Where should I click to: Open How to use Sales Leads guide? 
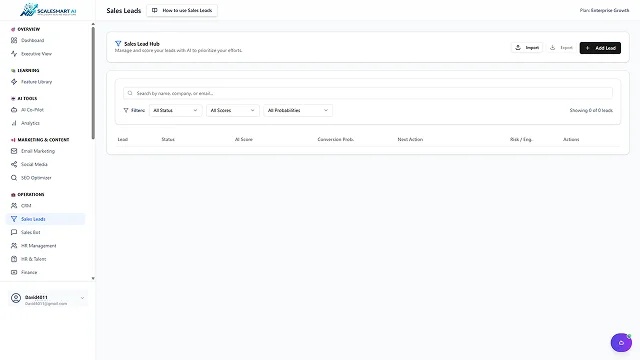pos(182,11)
